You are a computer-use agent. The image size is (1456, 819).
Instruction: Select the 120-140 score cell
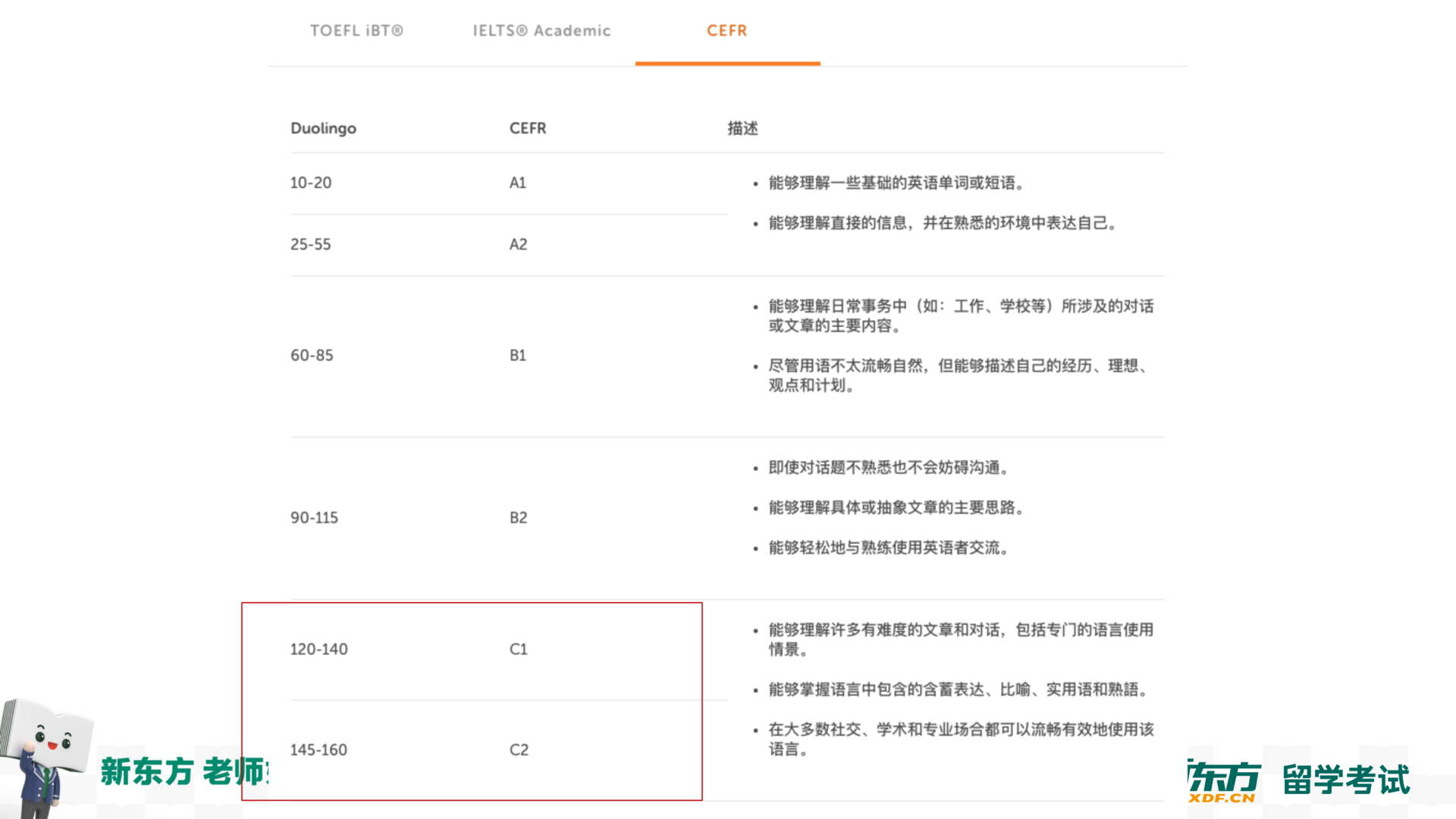point(318,649)
